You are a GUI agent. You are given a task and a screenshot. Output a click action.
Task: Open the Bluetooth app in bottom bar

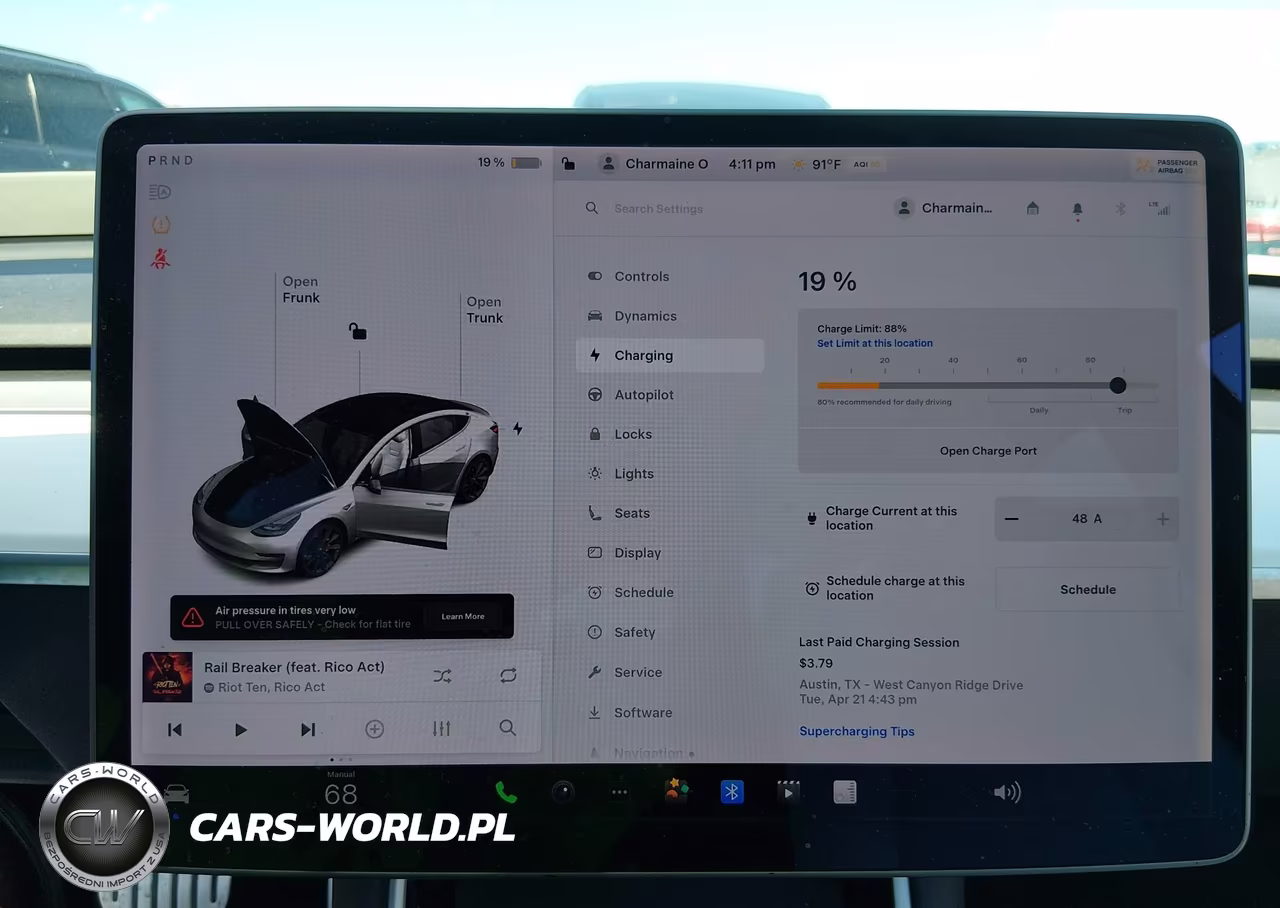[x=732, y=792]
